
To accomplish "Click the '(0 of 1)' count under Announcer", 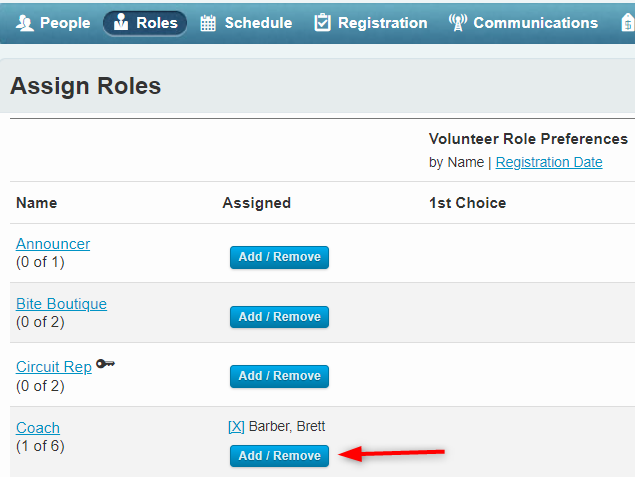I will pyautogui.click(x=40, y=262).
